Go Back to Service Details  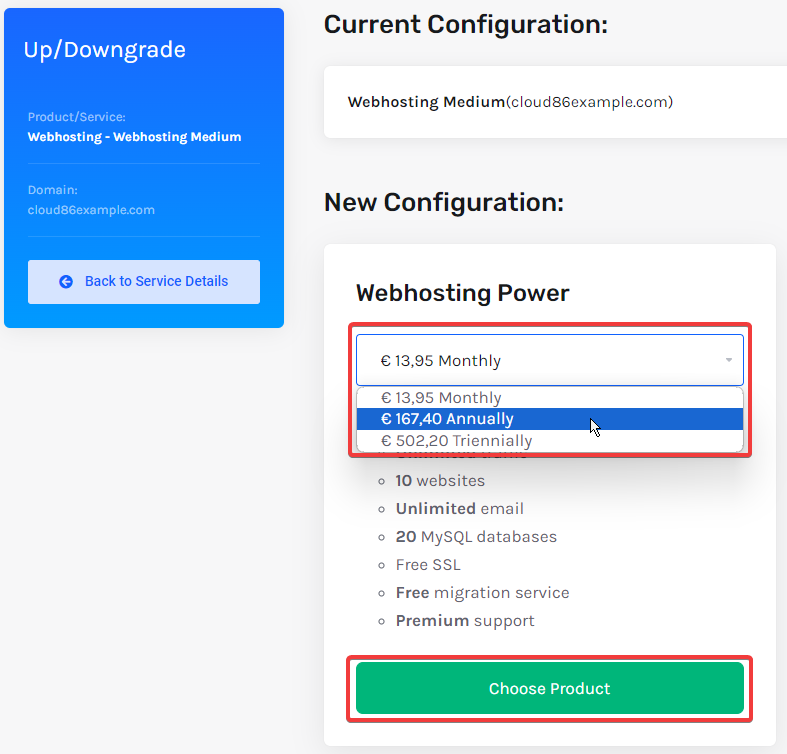144,282
